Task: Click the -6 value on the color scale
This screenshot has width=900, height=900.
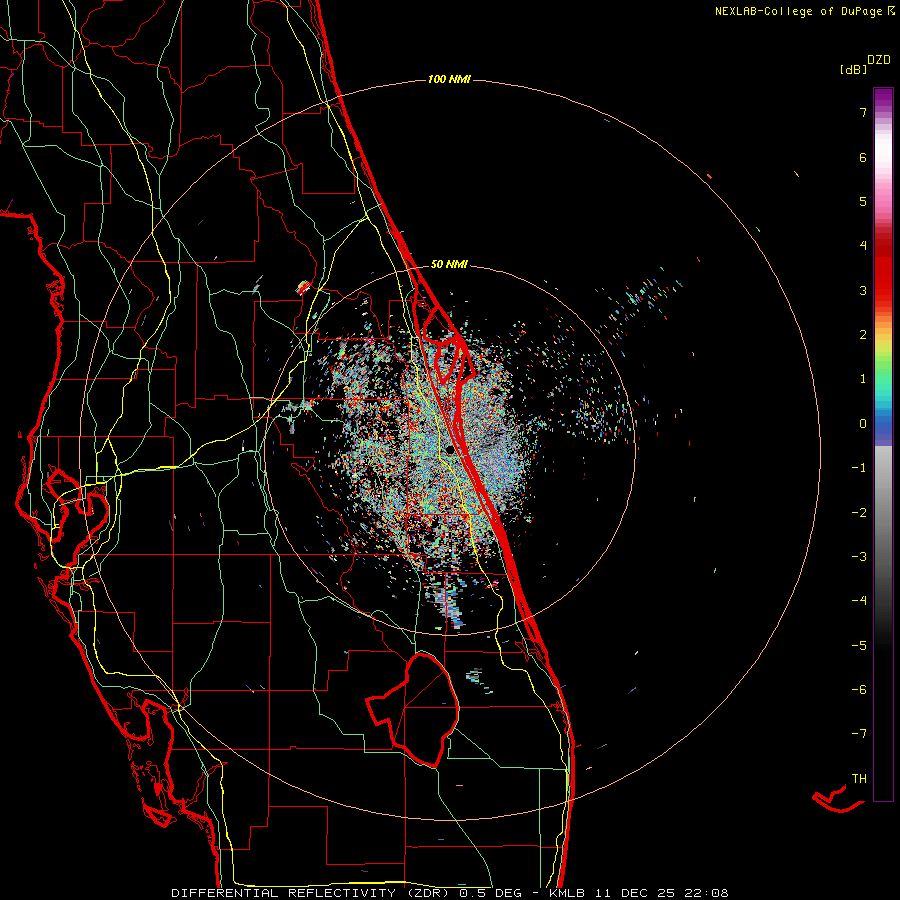Action: [859, 690]
